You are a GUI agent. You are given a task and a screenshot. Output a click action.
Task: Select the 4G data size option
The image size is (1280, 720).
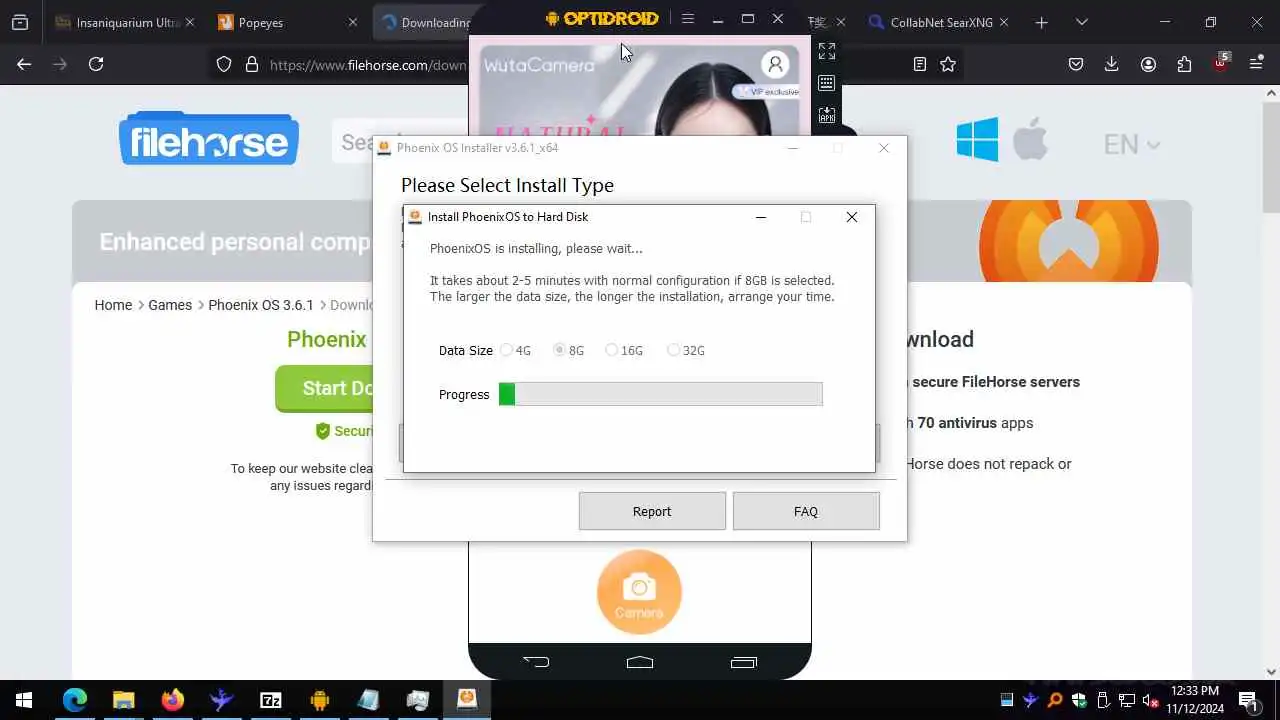(x=515, y=350)
